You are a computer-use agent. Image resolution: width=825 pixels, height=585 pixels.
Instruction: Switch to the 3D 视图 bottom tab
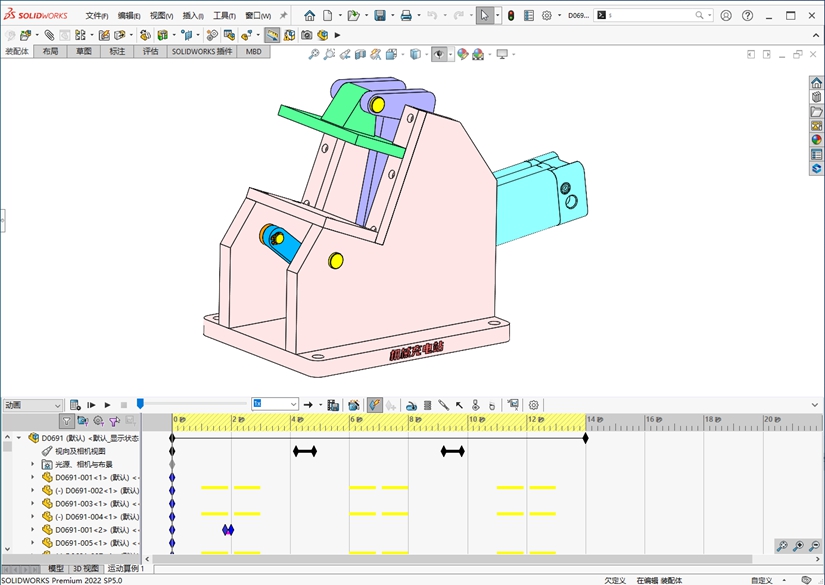tap(86, 569)
